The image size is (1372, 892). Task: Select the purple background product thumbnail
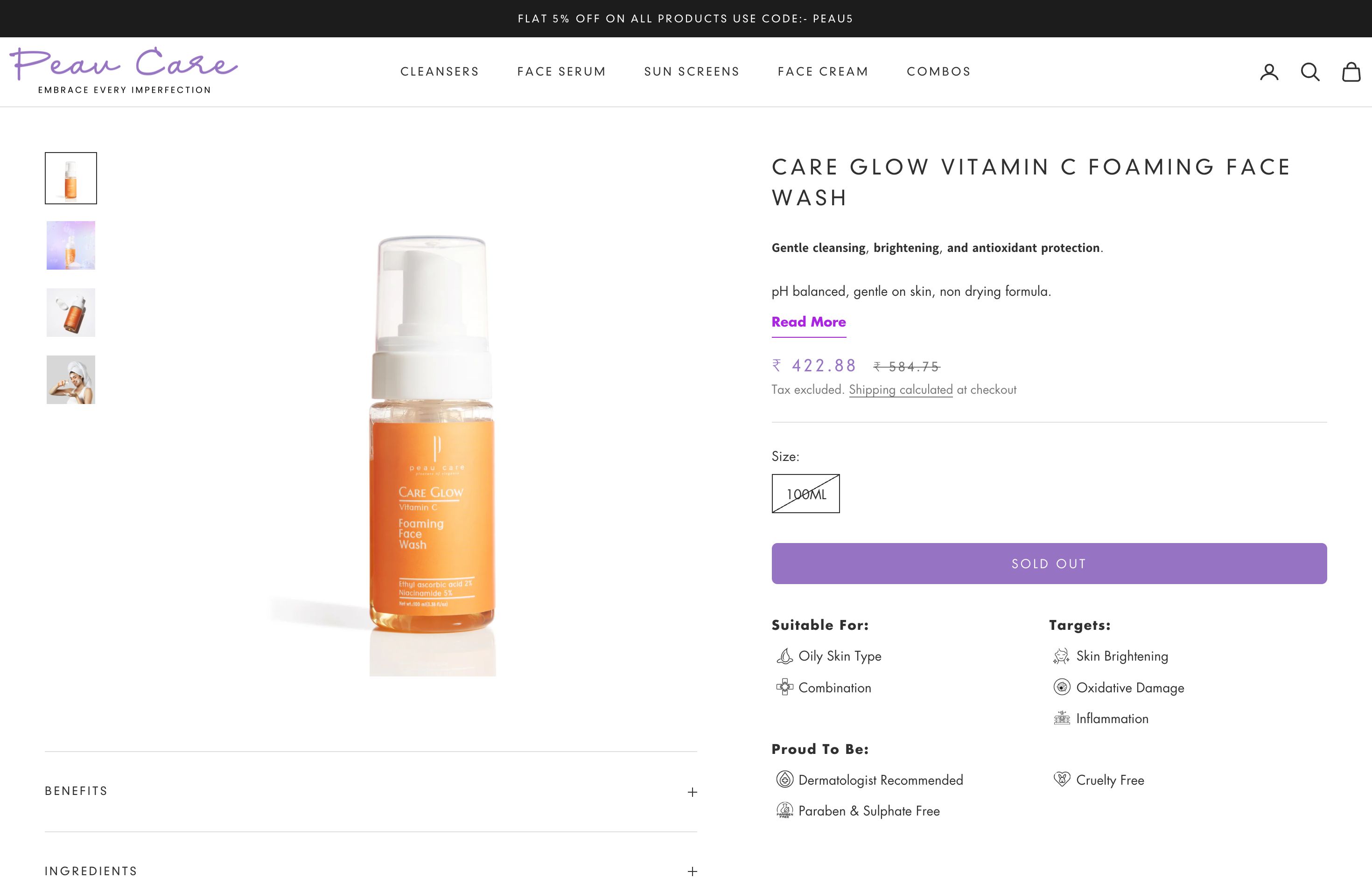click(70, 245)
